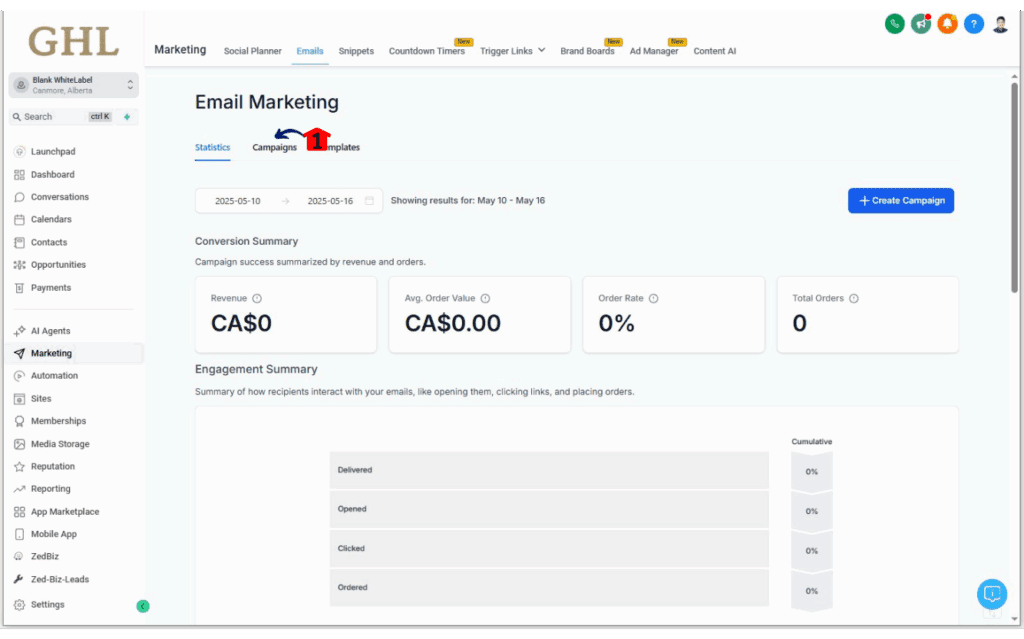Click the Create Campaign button
Viewport: 1024px width, 639px height.
coord(900,200)
